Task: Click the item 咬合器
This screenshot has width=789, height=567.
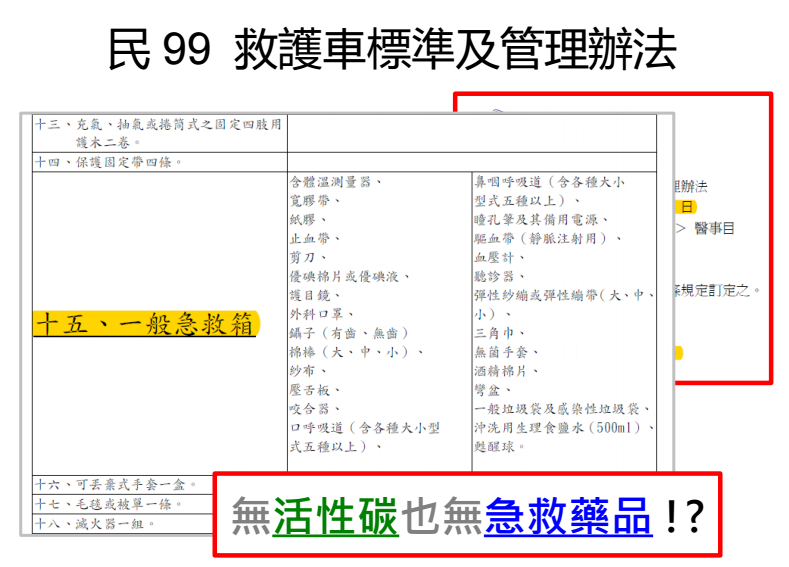Action: tap(310, 409)
